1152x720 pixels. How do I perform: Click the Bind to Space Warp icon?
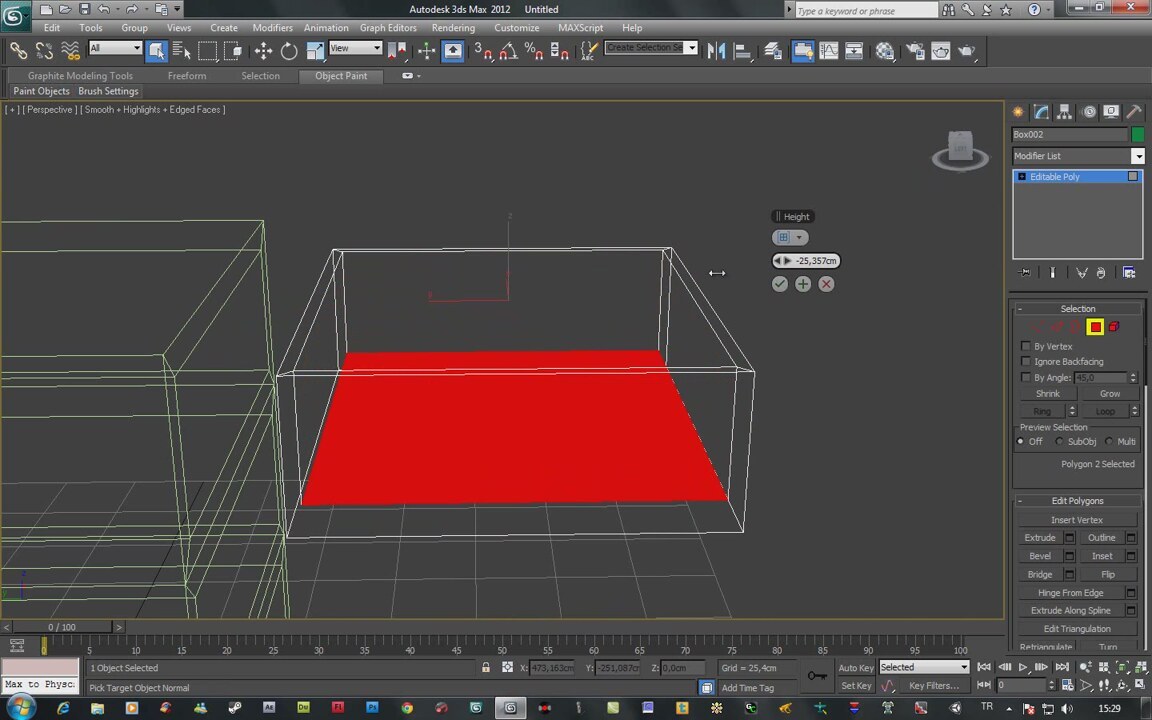click(x=71, y=51)
